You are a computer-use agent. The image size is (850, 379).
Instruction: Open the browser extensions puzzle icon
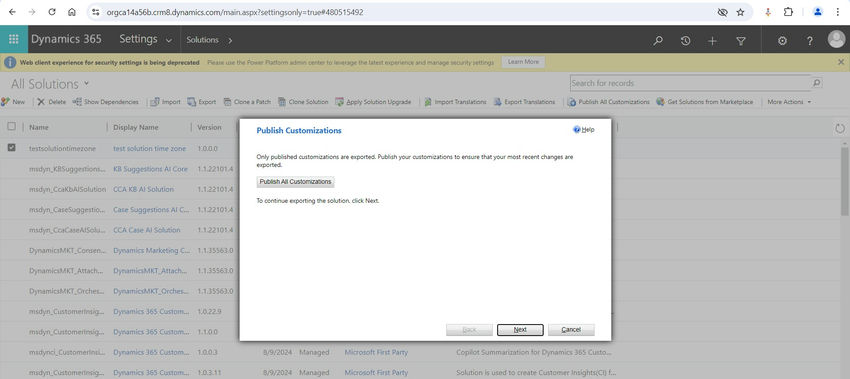point(788,12)
